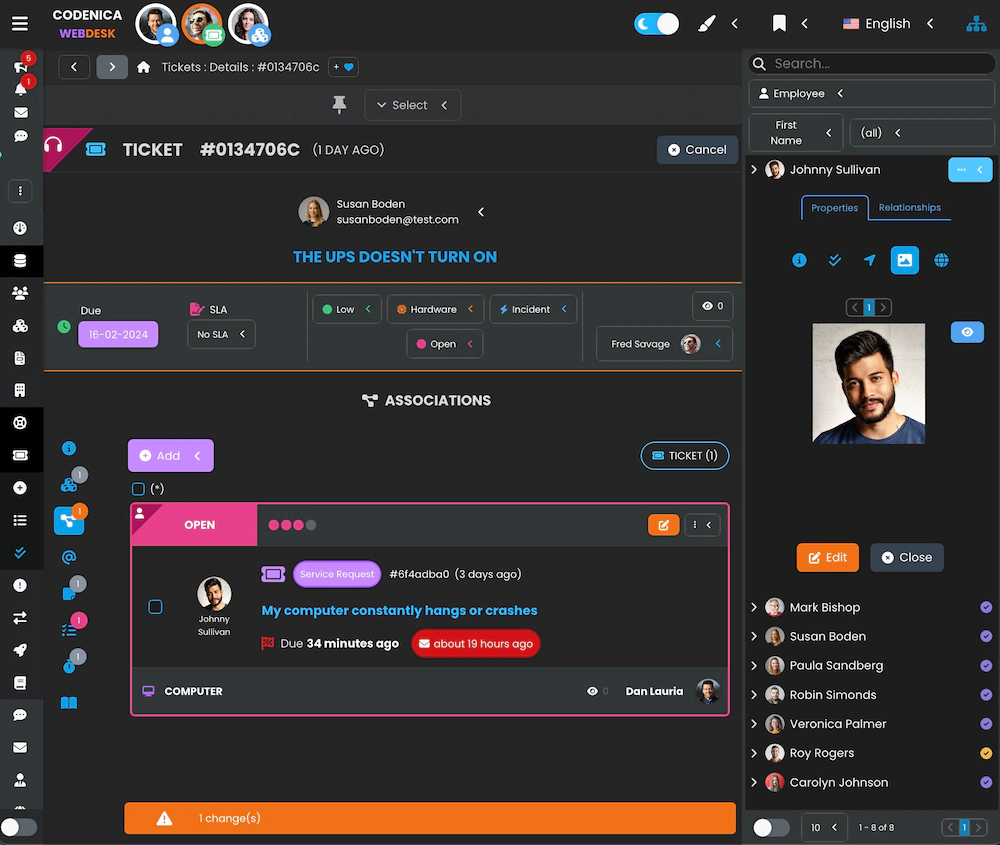Click the Search field in the right panel
Image resolution: width=1000 pixels, height=845 pixels.
pos(870,63)
